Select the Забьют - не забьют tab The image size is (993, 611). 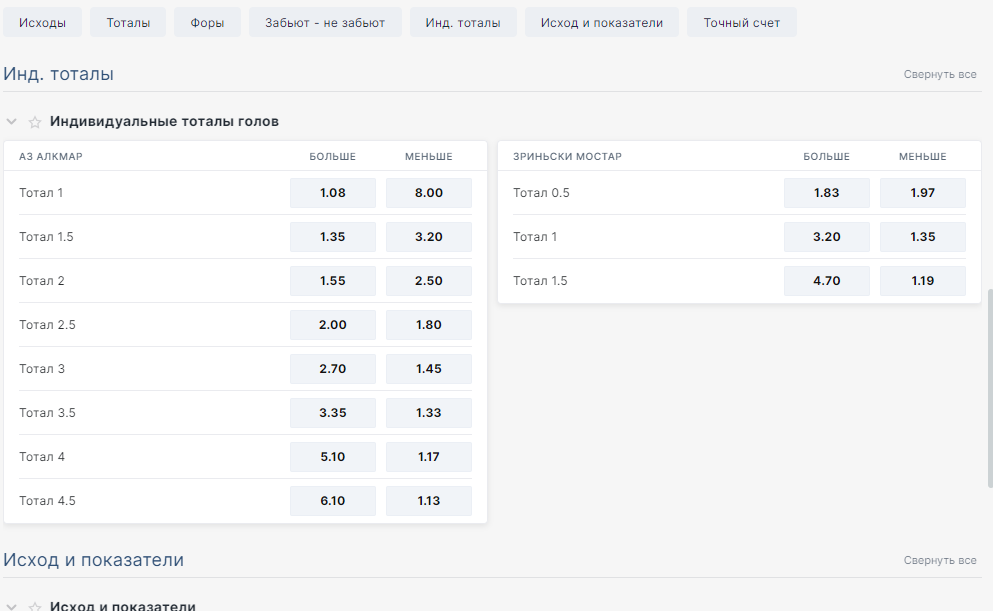tap(325, 22)
